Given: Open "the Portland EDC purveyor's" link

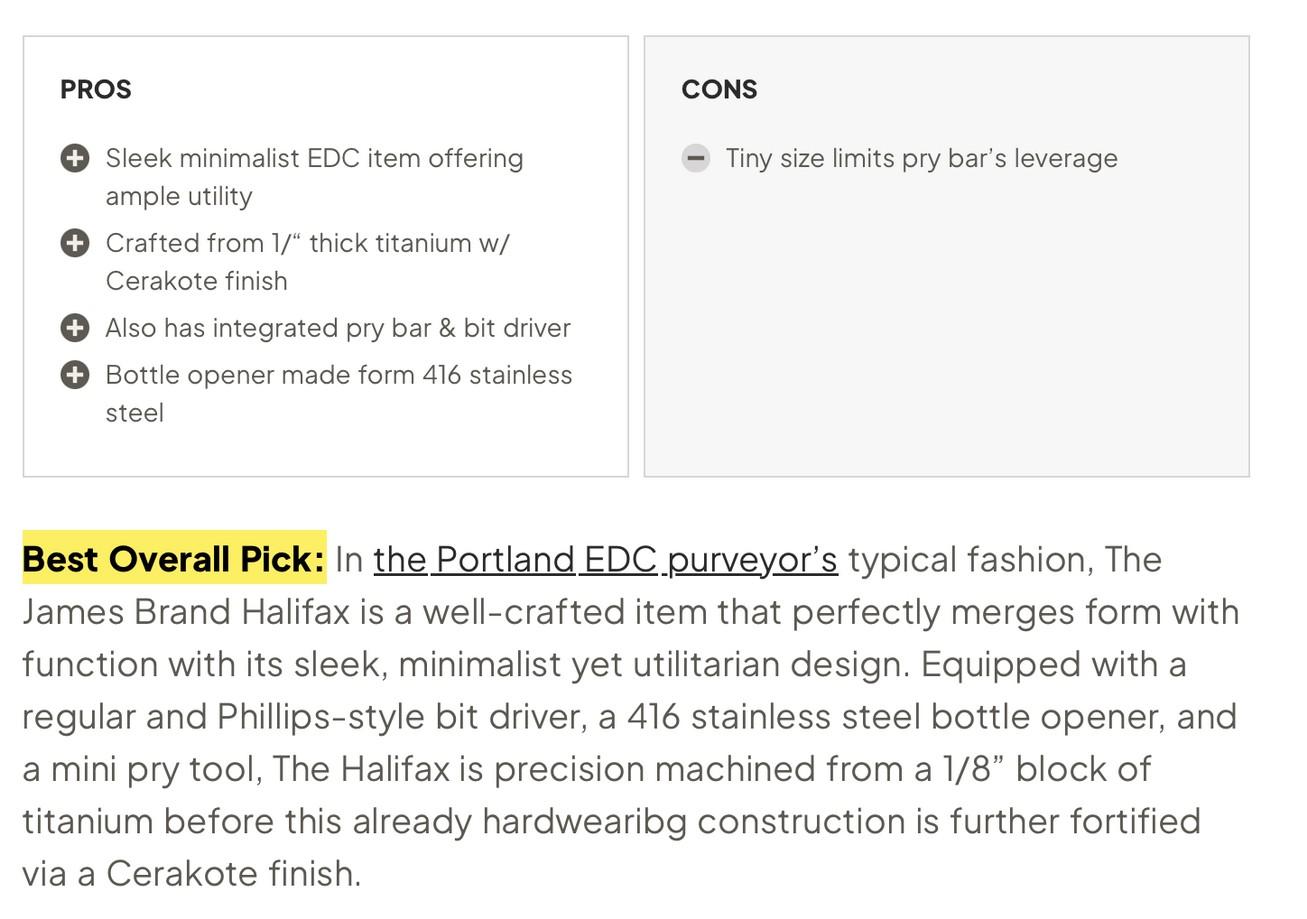Looking at the screenshot, I should (x=605, y=560).
